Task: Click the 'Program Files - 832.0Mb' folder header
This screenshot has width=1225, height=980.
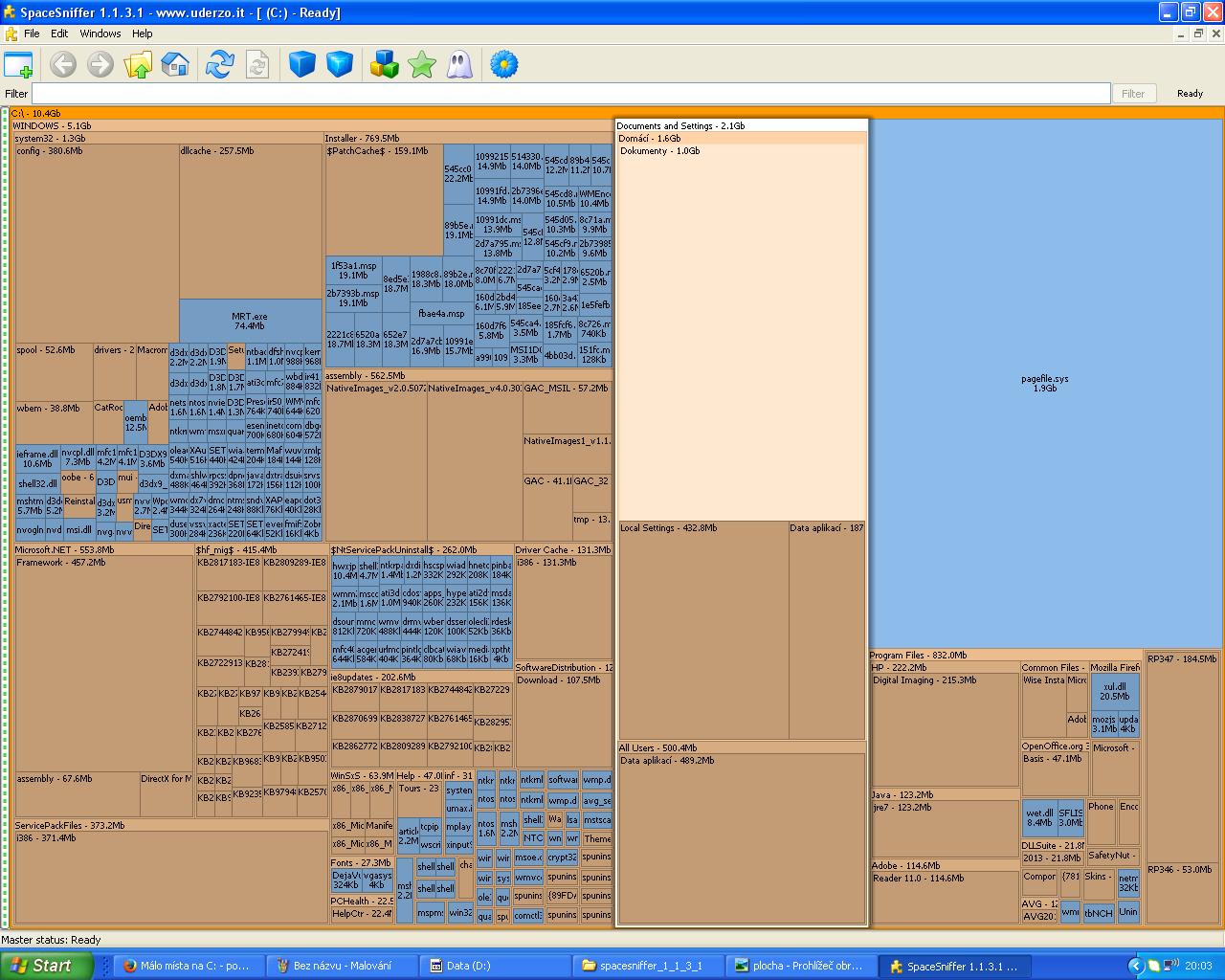Action: (x=1006, y=656)
